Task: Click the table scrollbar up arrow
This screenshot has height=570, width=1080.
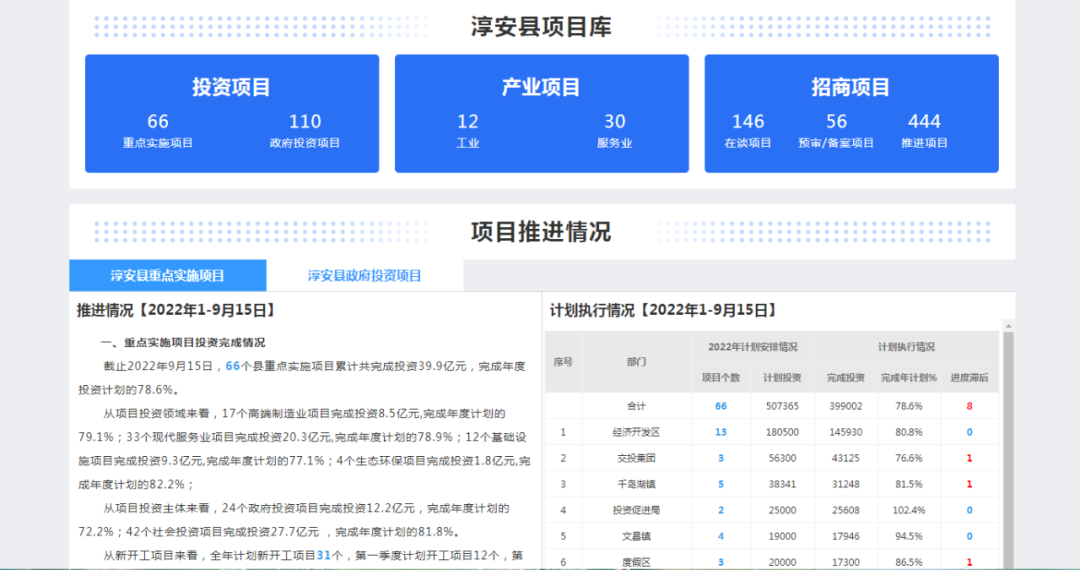Action: click(1008, 326)
